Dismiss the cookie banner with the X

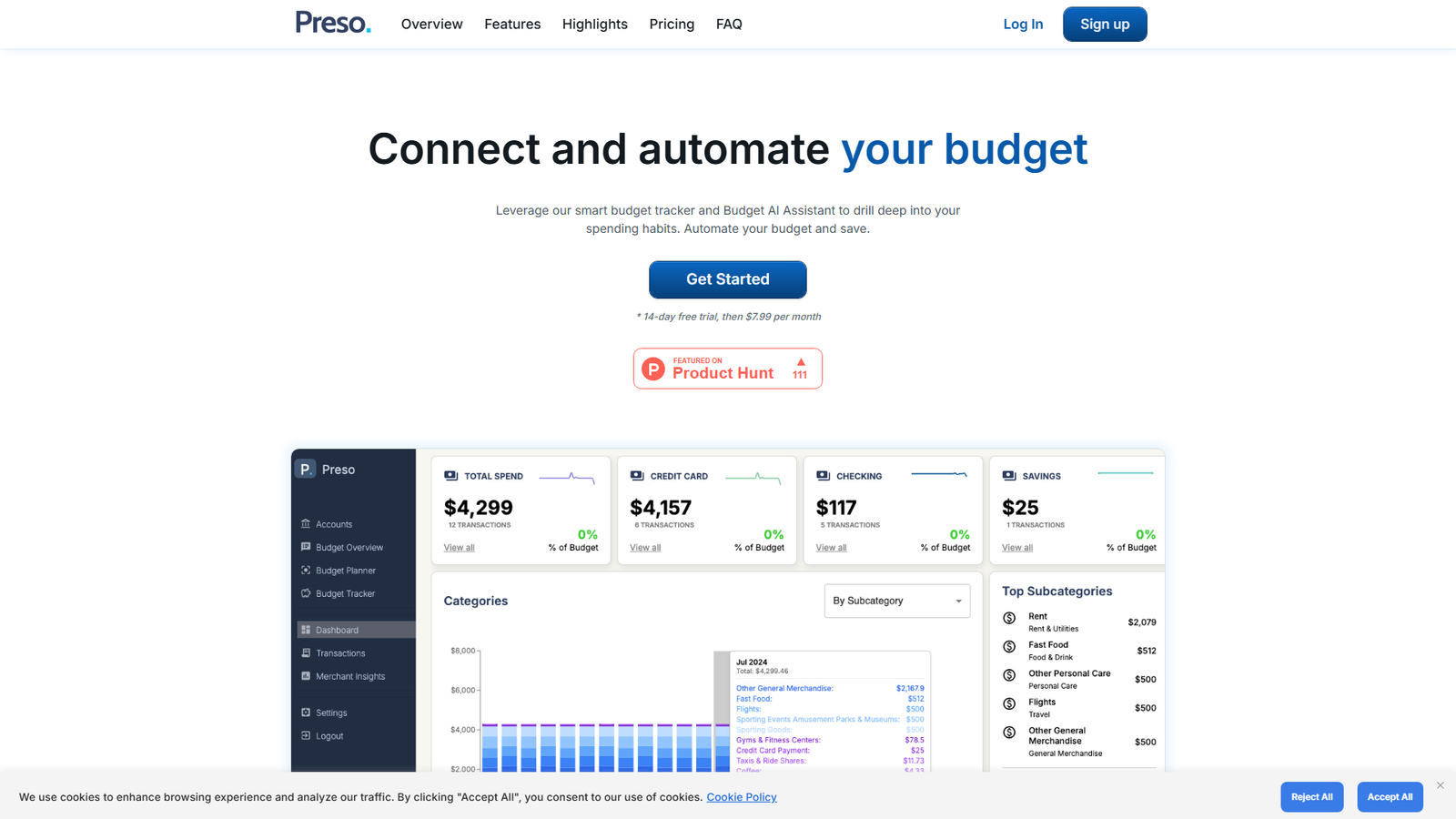click(1439, 784)
